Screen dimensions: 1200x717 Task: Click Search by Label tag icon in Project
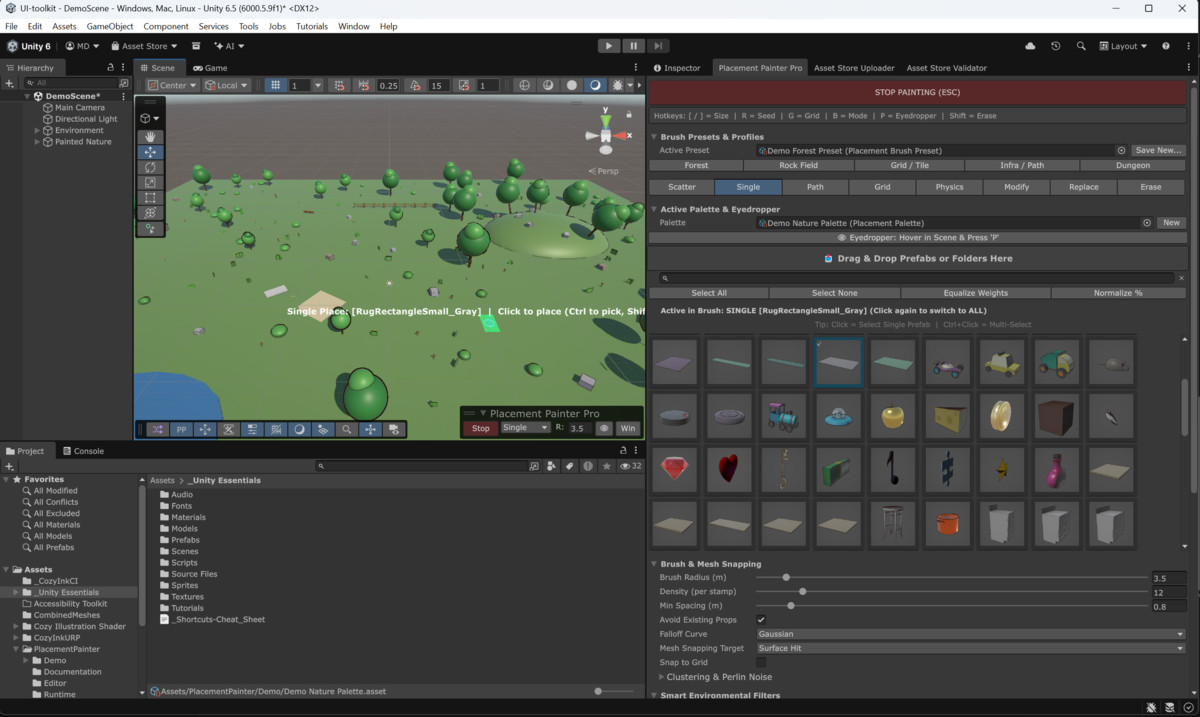click(x=569, y=466)
